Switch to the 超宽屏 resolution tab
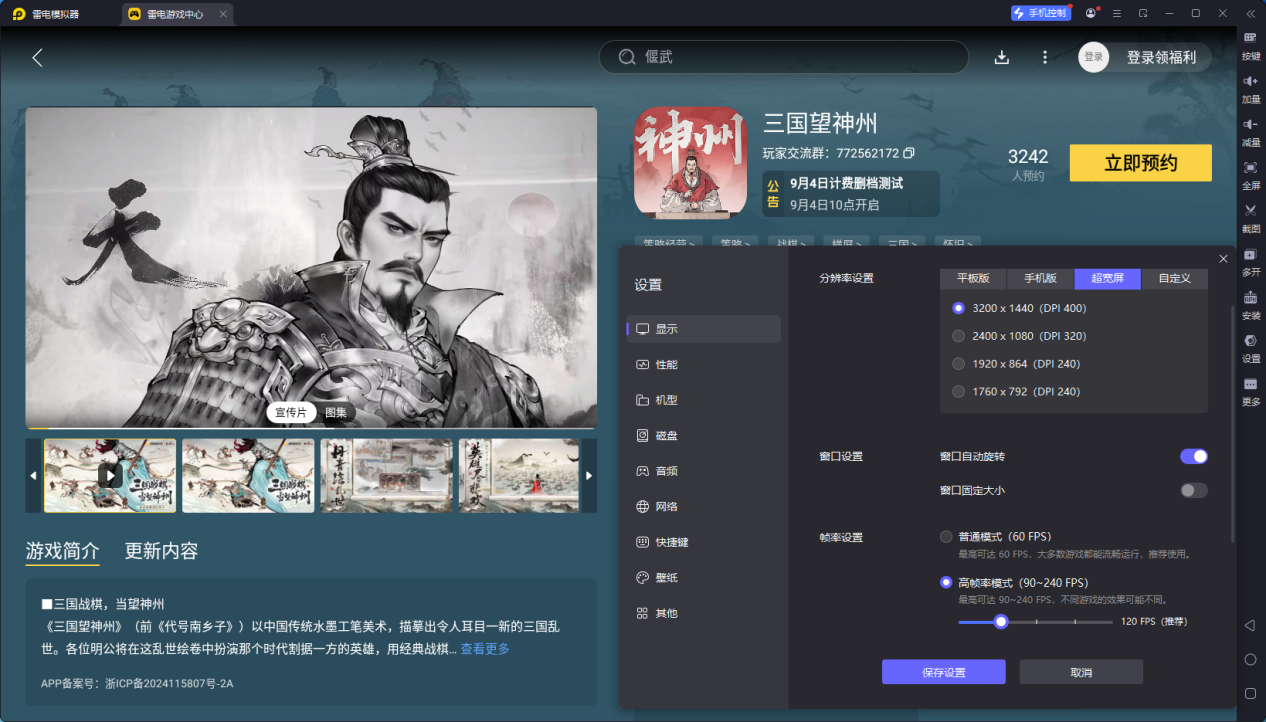The height and width of the screenshot is (722, 1266). click(x=1108, y=279)
